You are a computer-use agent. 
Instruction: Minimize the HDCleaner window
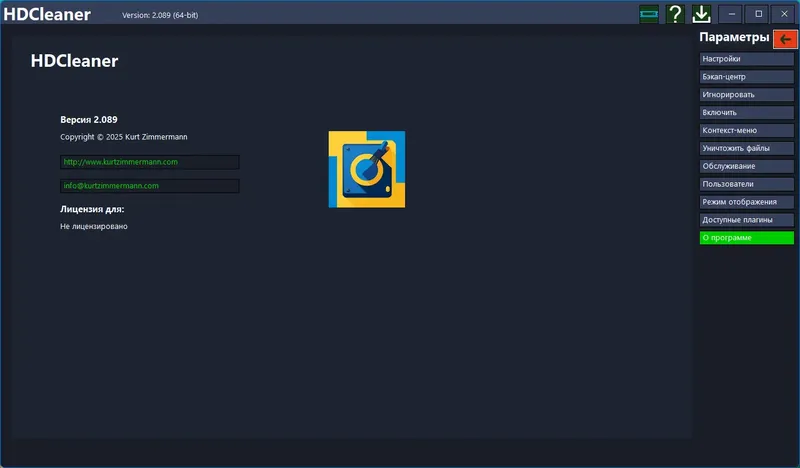[x=731, y=14]
